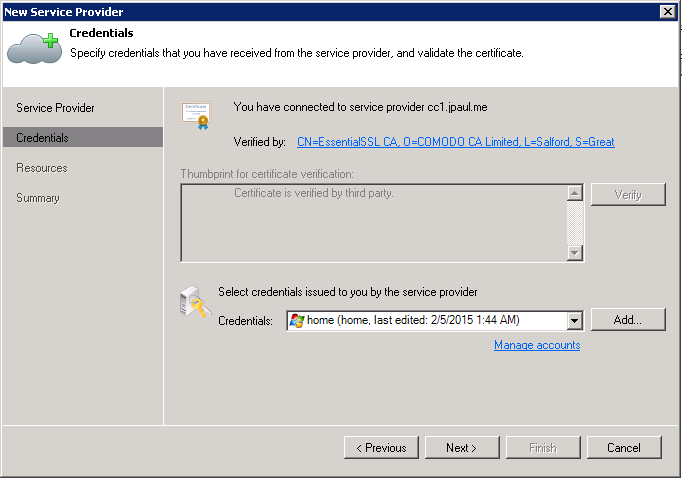
Task: Open the Resources step
Action: coord(42,168)
